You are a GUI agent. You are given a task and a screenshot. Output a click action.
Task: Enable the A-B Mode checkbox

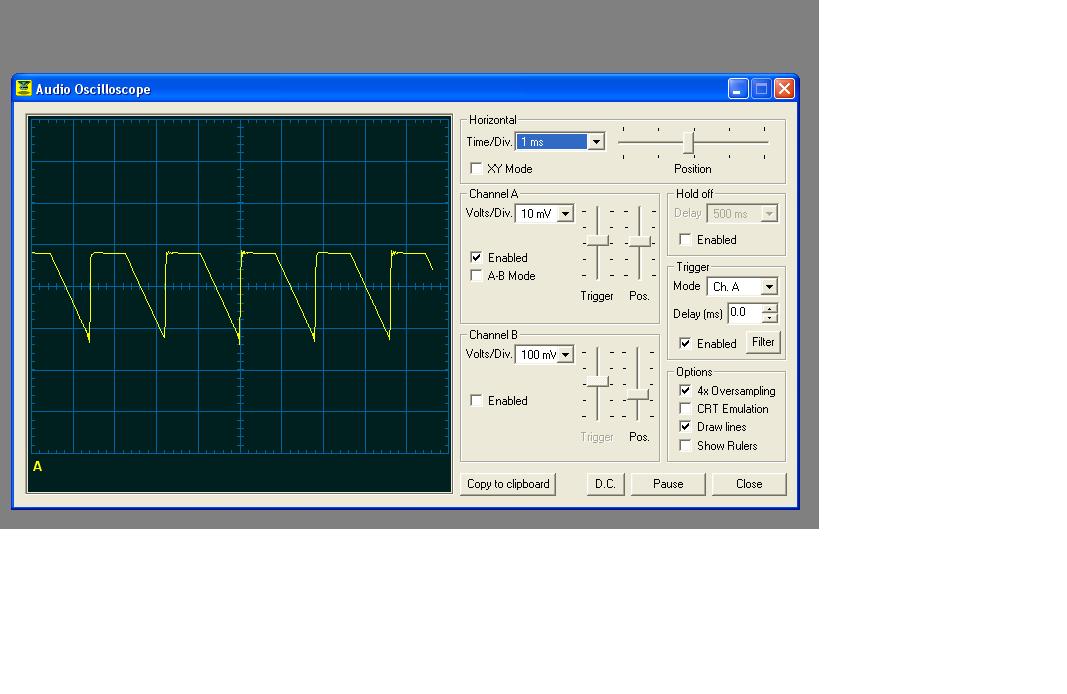pyautogui.click(x=476, y=275)
